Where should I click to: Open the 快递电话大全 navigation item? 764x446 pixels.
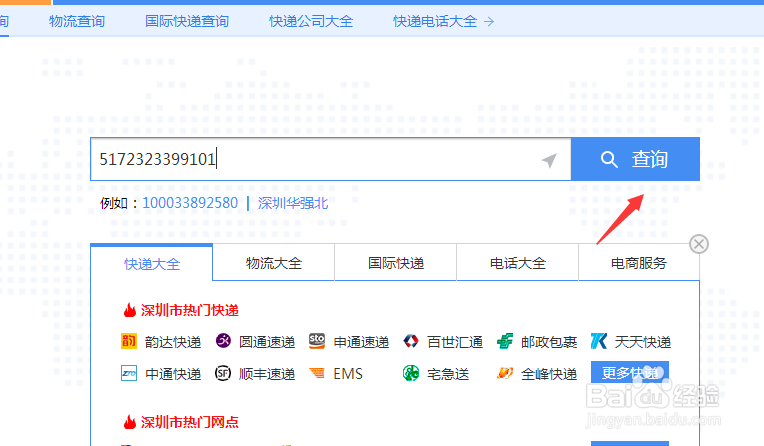[435, 21]
